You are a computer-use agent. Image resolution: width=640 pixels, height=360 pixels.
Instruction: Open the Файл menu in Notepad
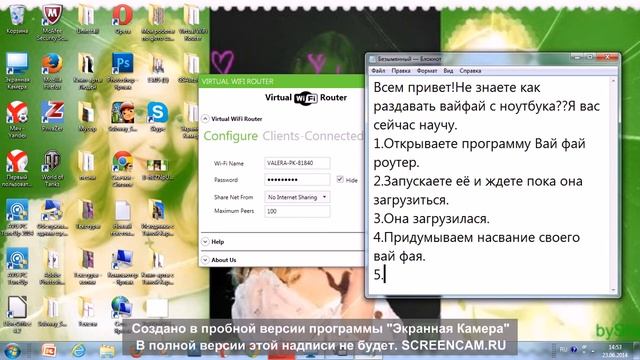[378, 71]
